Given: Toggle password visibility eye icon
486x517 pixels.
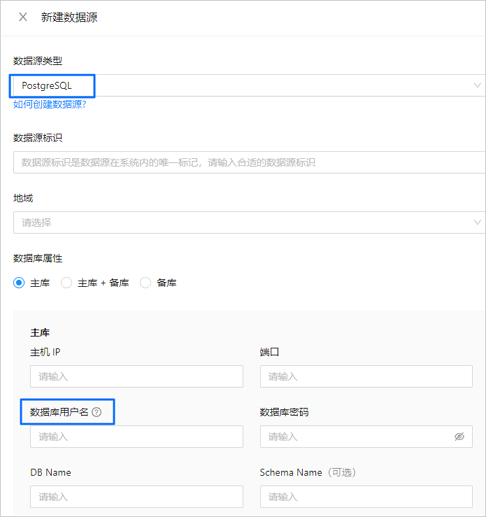Looking at the screenshot, I should [x=459, y=436].
